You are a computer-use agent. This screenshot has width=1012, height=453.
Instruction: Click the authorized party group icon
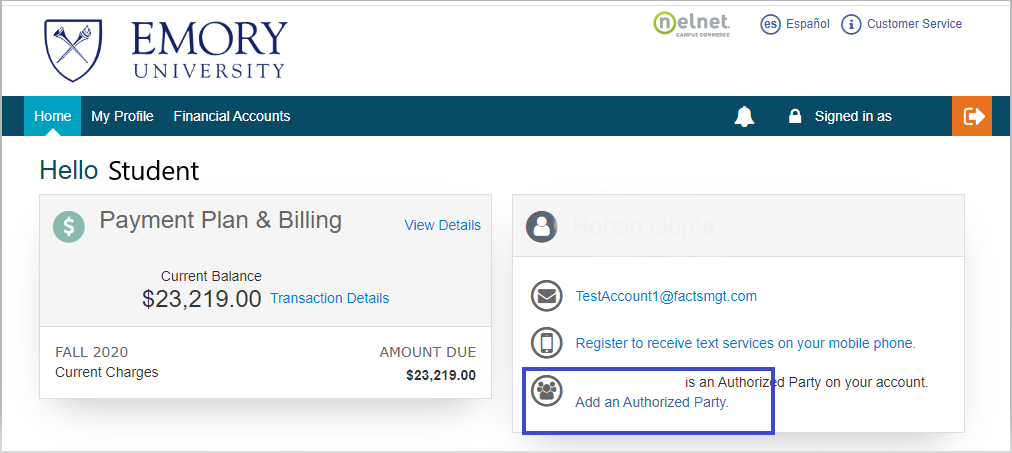(546, 390)
